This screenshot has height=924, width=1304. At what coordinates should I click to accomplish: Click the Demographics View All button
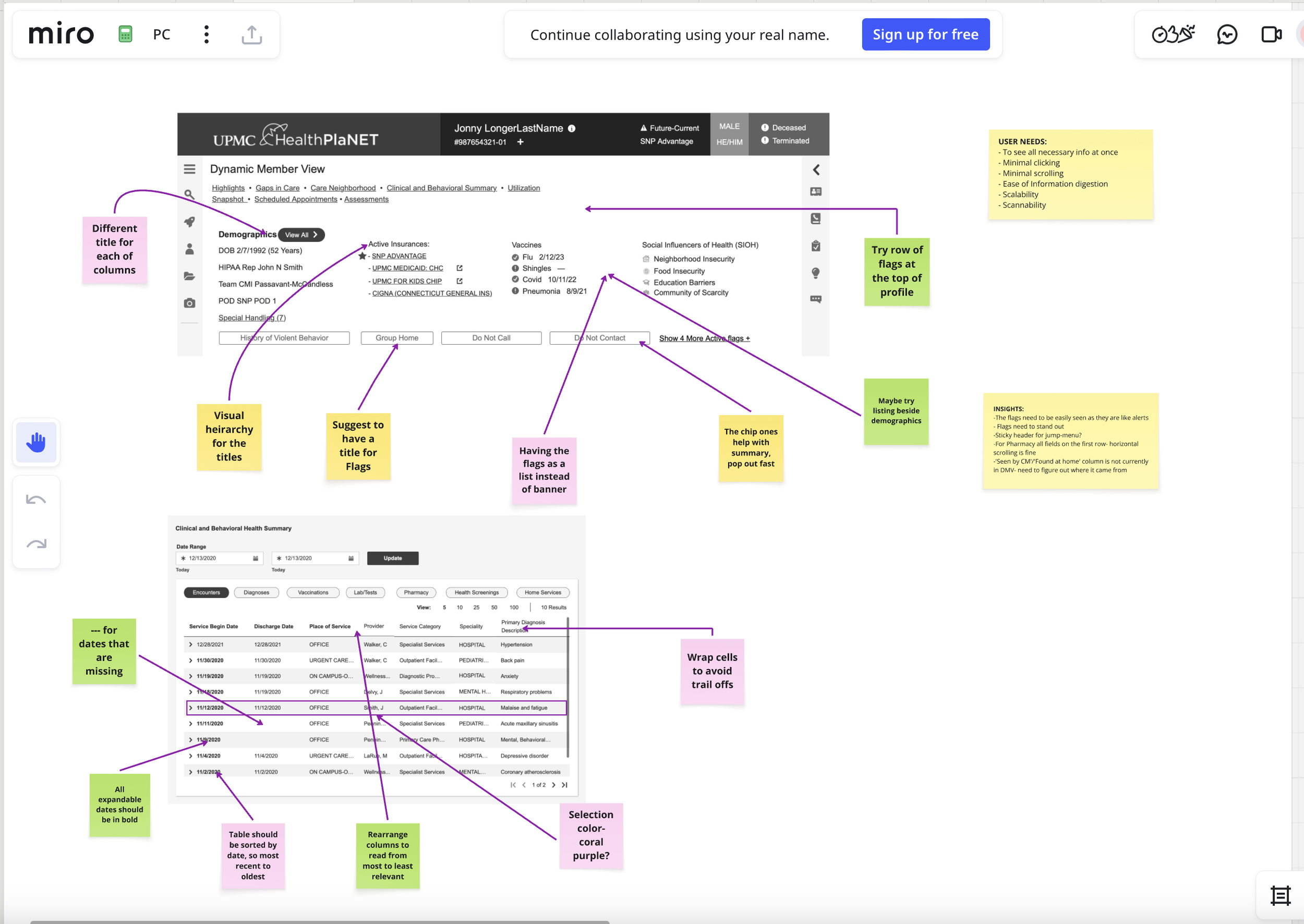pos(300,235)
